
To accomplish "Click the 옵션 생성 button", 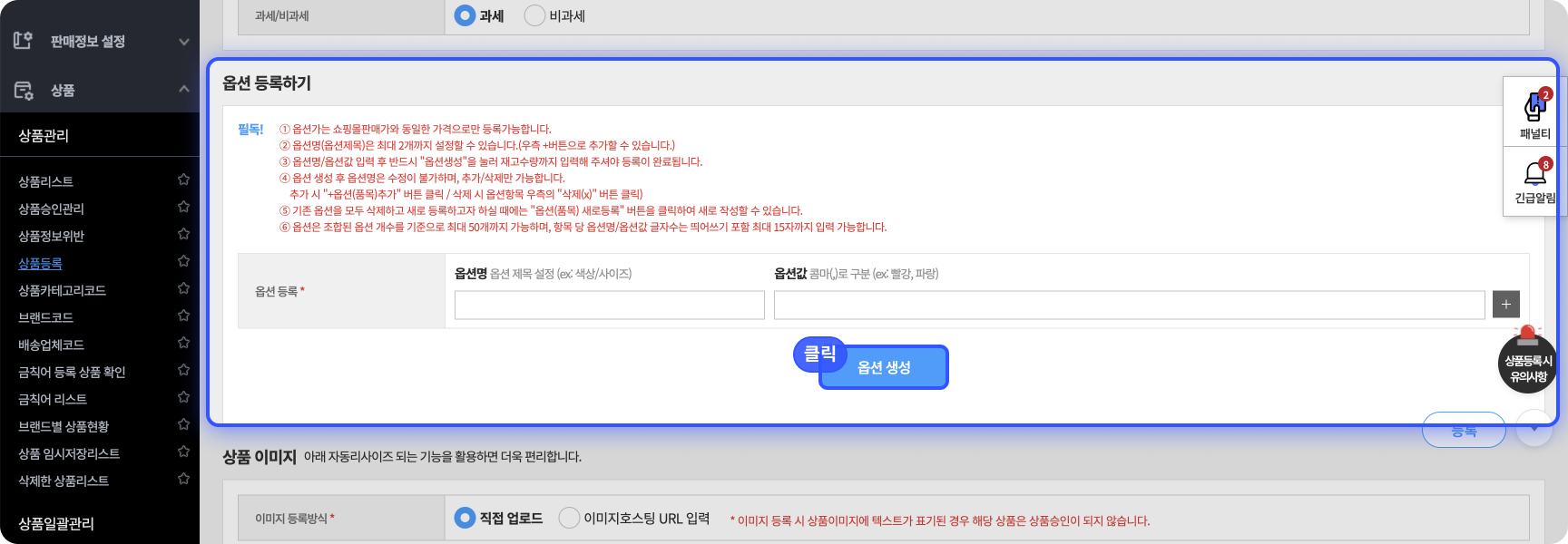I will pos(884,367).
